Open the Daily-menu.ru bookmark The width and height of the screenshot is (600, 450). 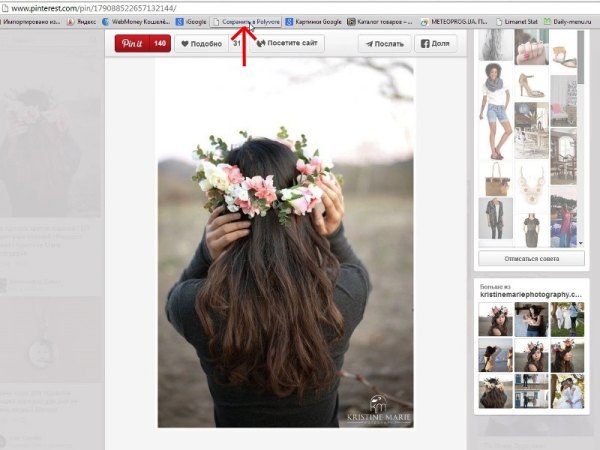click(568, 22)
